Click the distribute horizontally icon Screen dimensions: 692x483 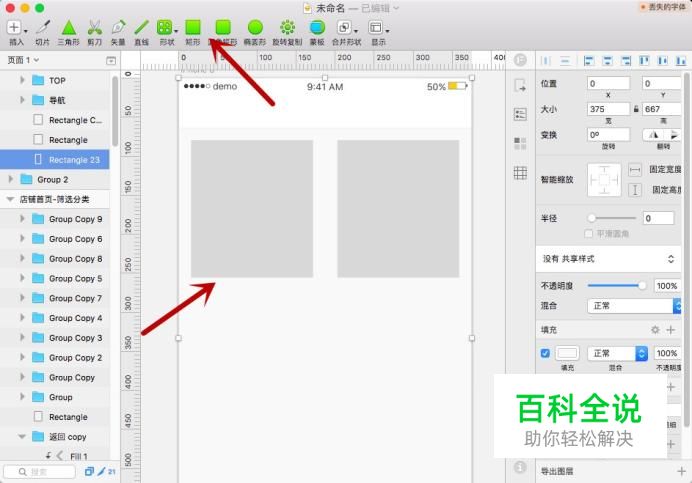click(546, 61)
